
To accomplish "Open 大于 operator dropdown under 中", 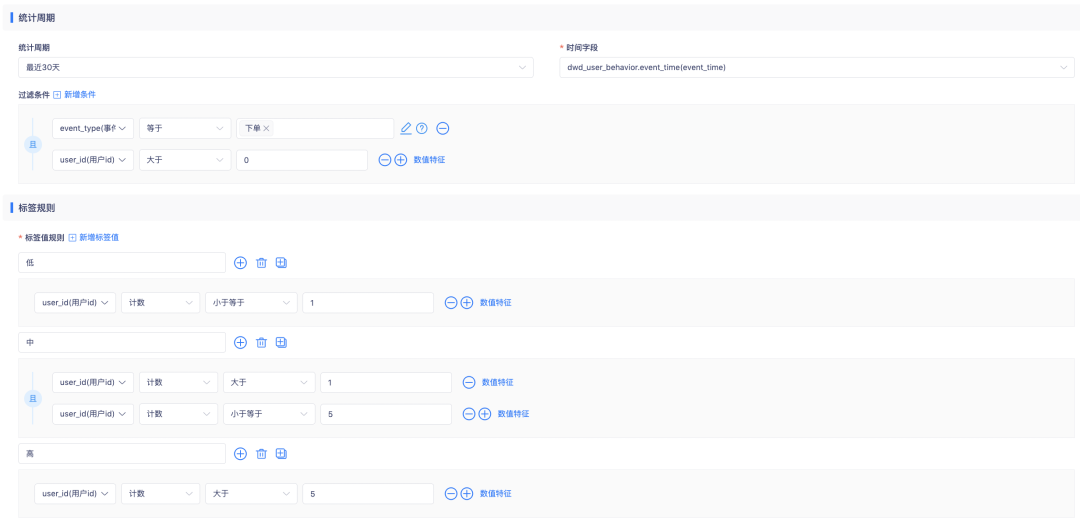I will (269, 382).
